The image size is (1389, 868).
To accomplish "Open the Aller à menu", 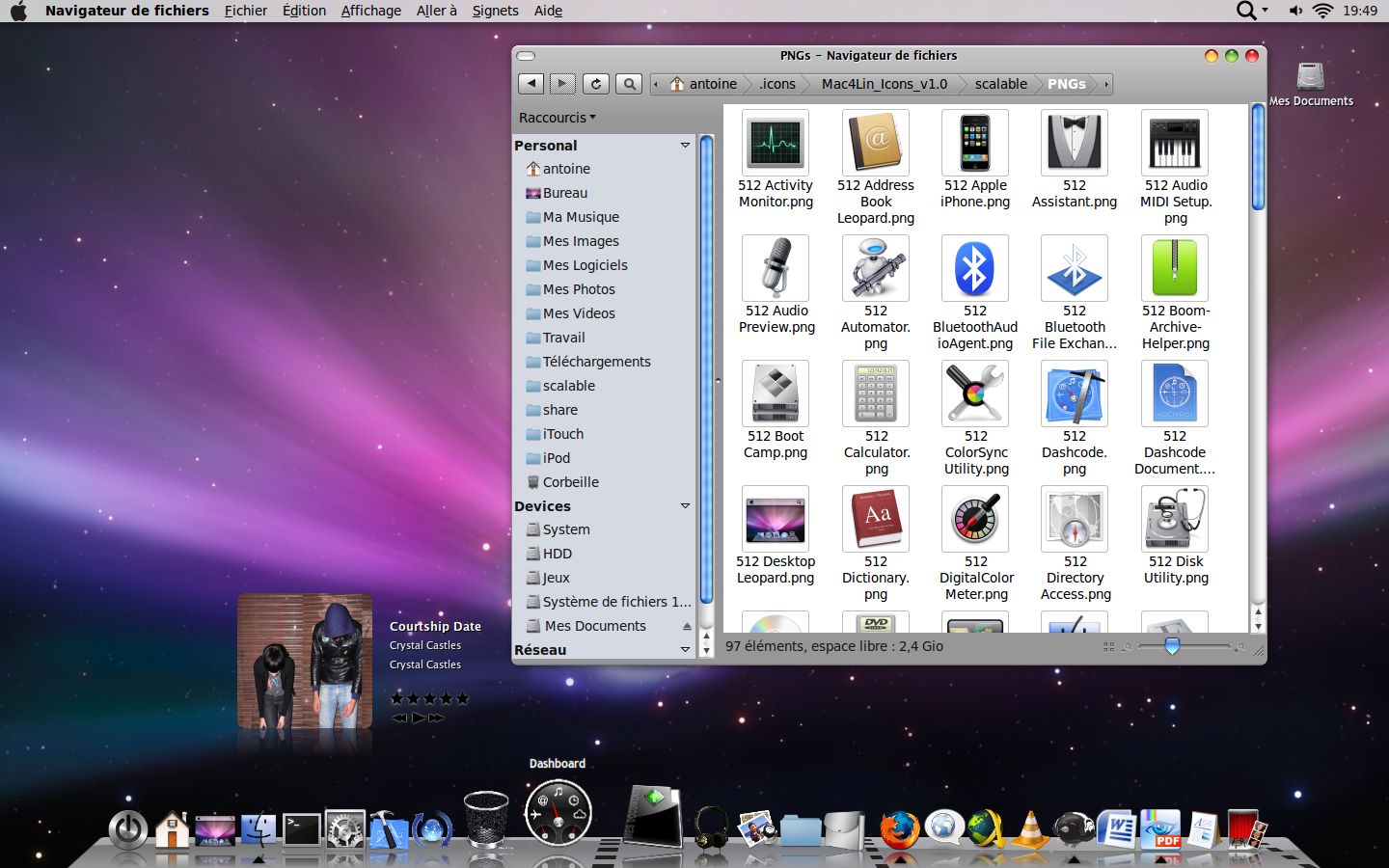I will (437, 11).
